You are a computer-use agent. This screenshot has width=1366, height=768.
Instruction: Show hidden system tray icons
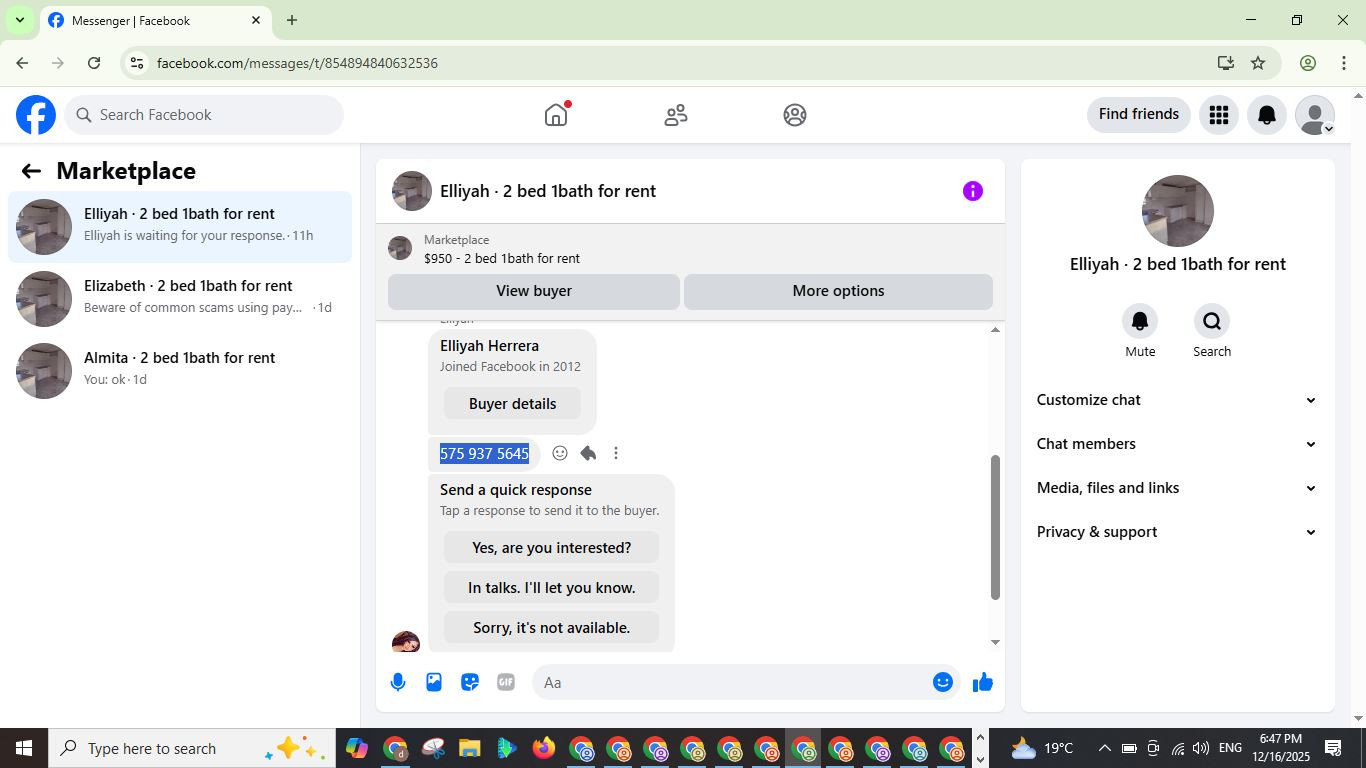(1104, 748)
